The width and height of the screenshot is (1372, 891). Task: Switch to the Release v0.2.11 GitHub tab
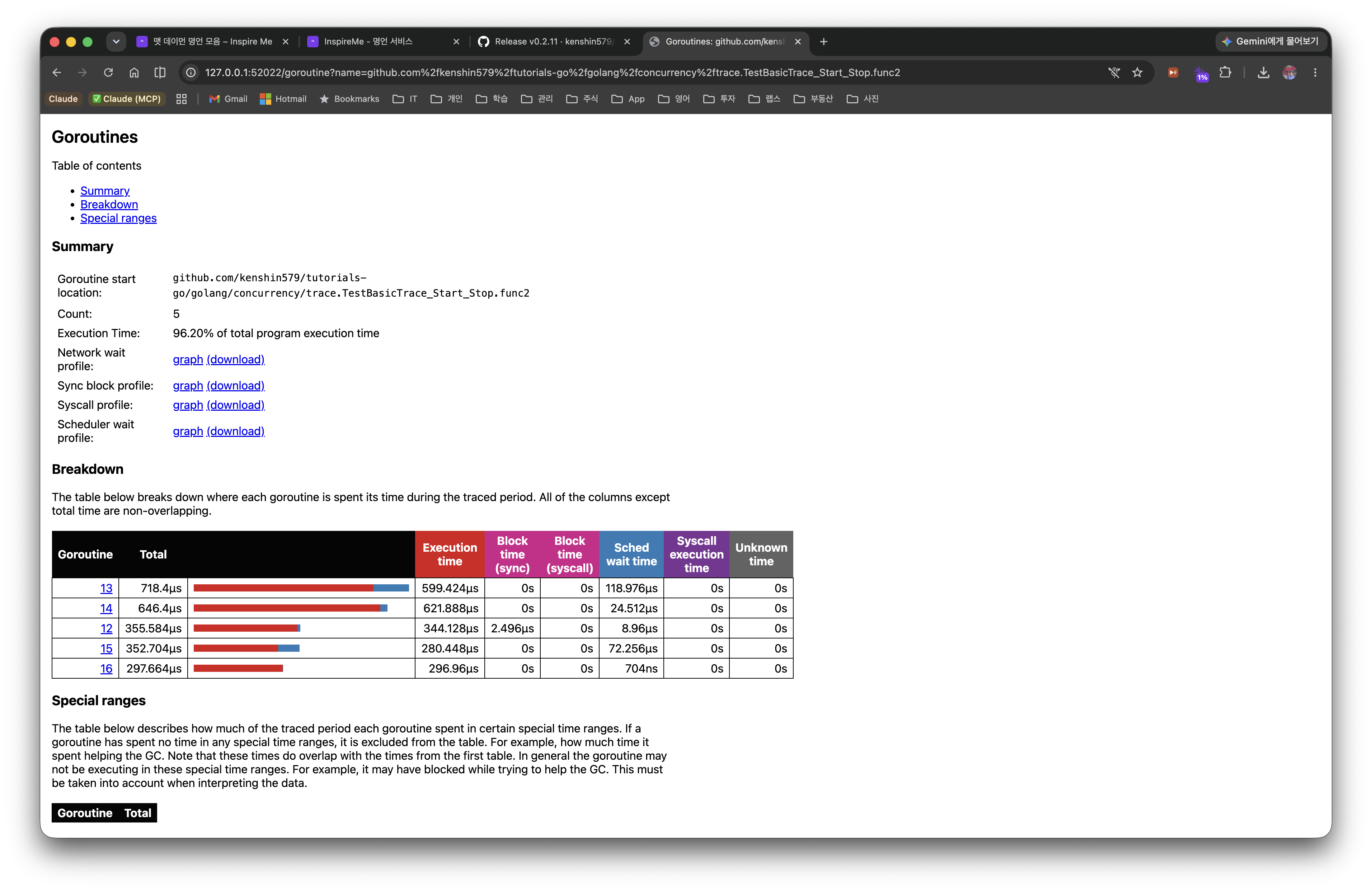click(x=554, y=42)
